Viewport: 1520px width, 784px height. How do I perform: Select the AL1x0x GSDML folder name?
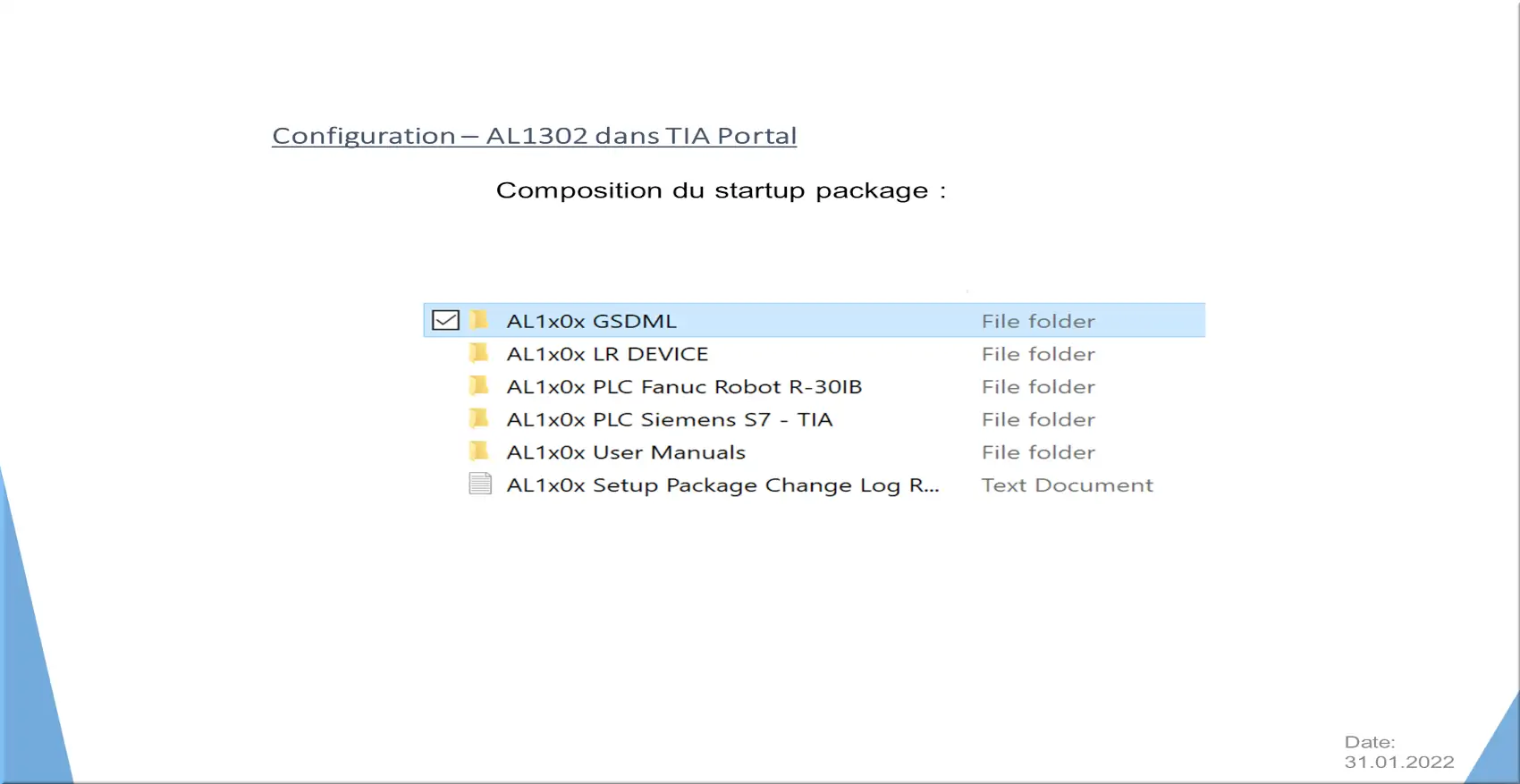click(592, 321)
